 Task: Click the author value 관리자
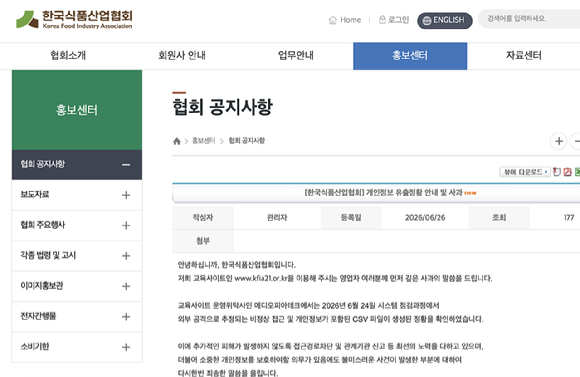(x=277, y=218)
